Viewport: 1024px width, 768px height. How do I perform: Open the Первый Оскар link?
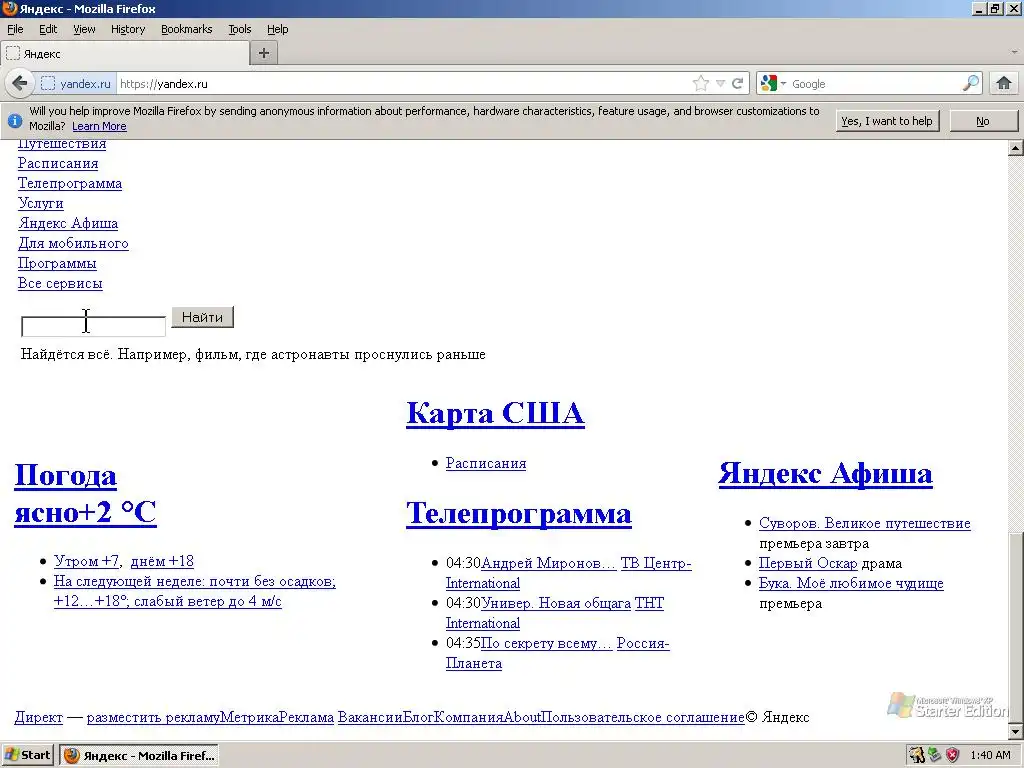(808, 563)
